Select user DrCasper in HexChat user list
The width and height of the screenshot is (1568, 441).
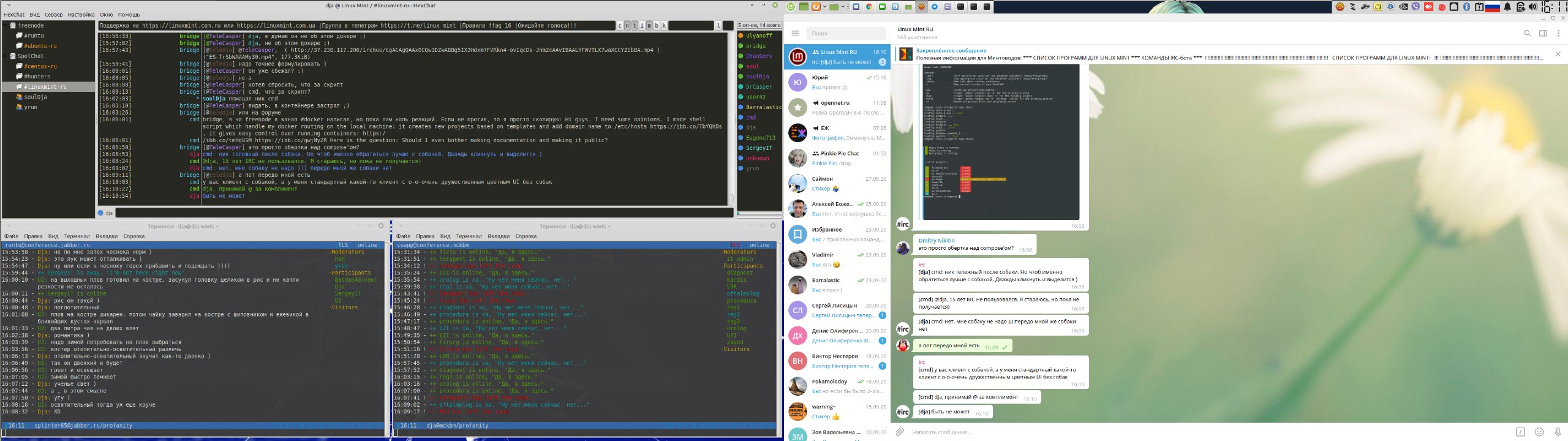coord(759,87)
